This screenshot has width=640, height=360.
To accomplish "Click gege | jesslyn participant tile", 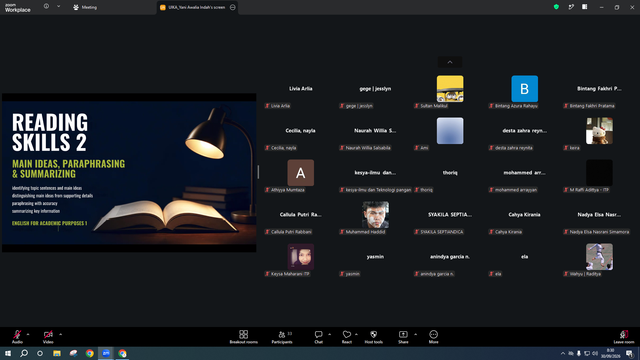I will [375, 91].
